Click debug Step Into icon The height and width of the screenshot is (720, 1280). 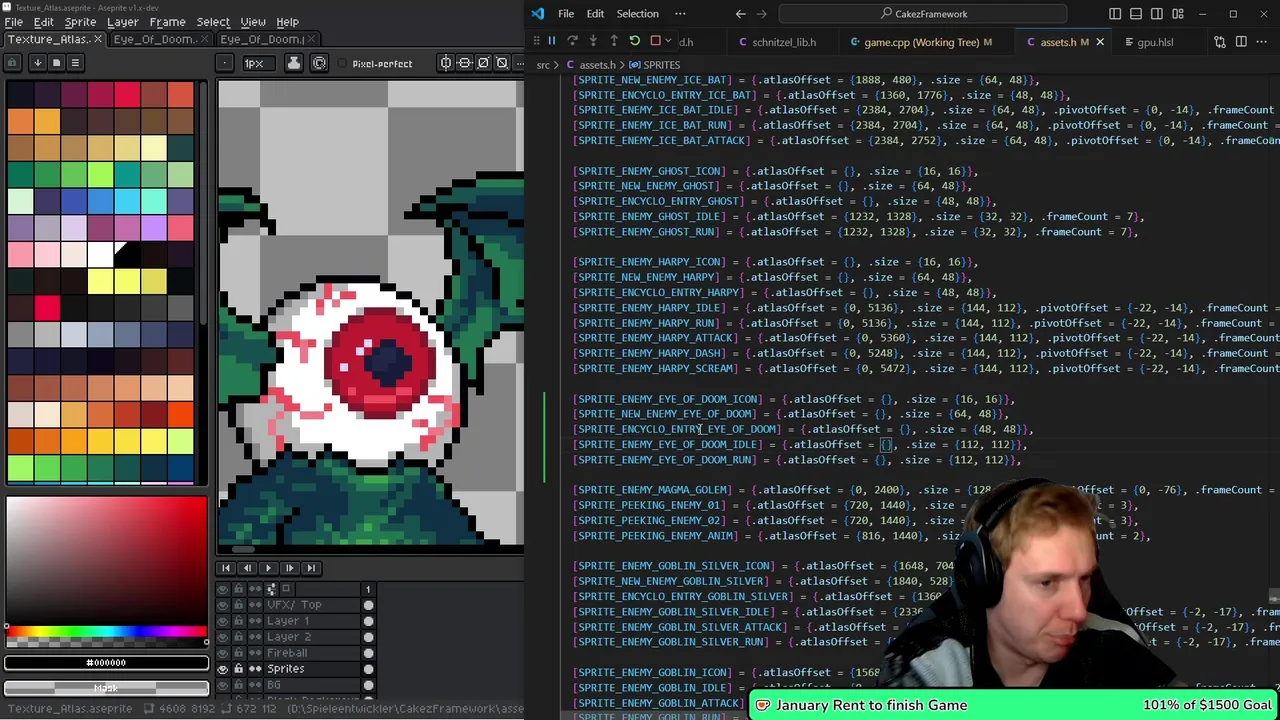pos(593,41)
